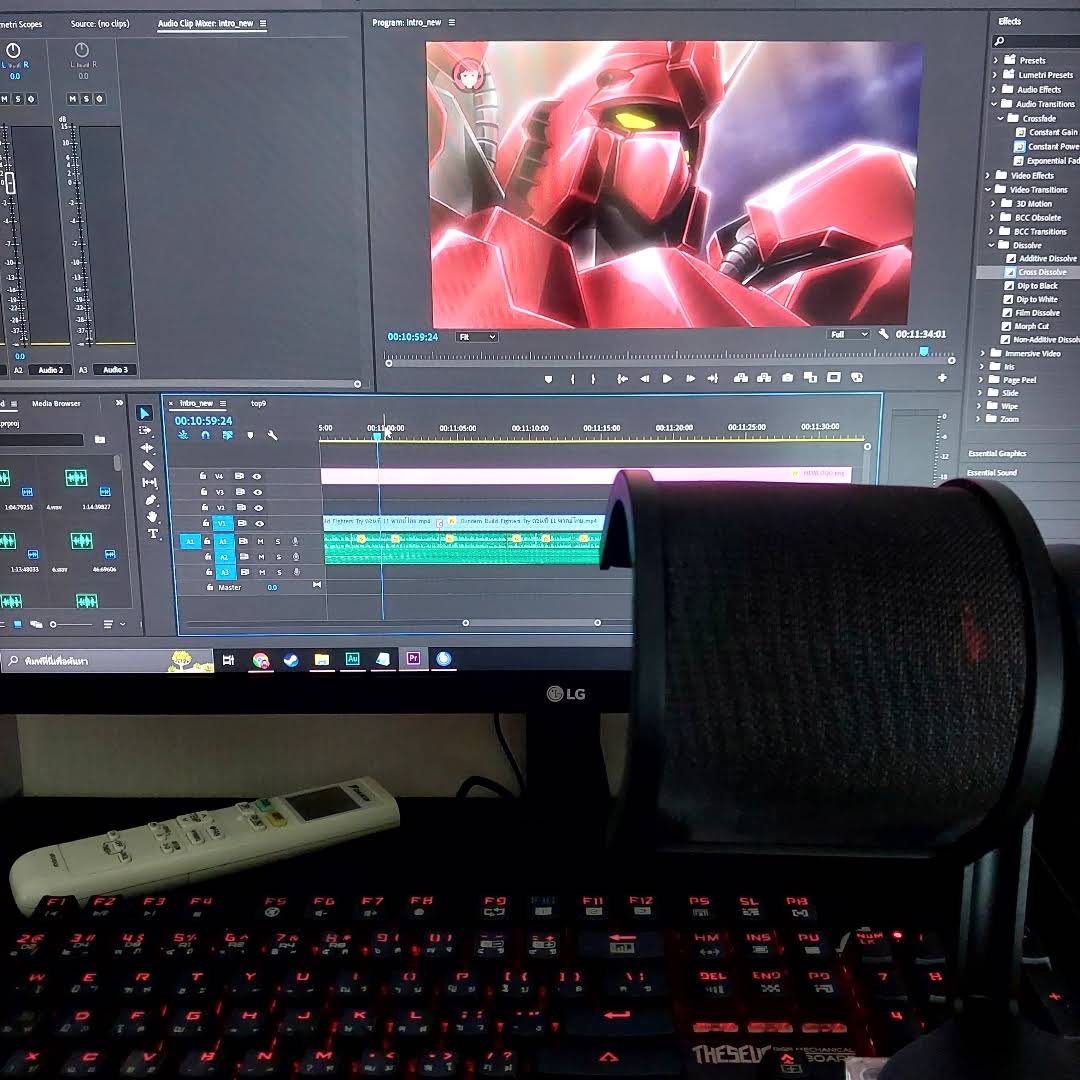
Task: Export a frame with the camera icon
Action: [x=787, y=378]
